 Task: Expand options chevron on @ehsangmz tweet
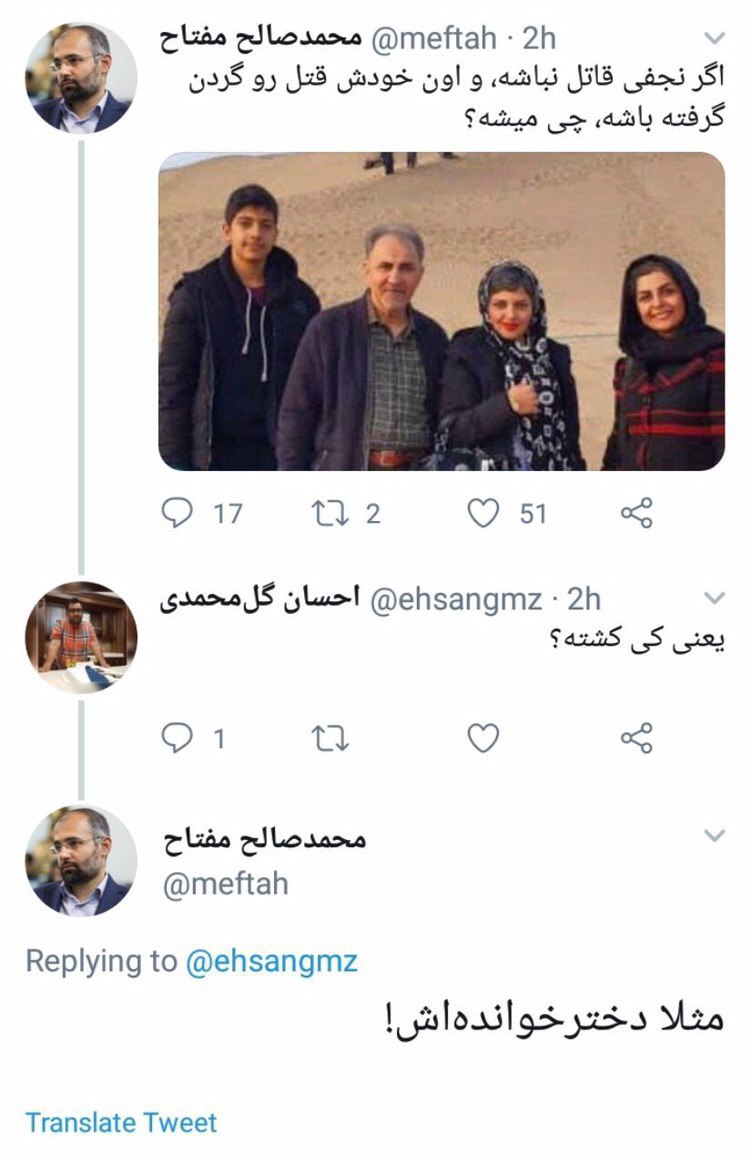[714, 598]
